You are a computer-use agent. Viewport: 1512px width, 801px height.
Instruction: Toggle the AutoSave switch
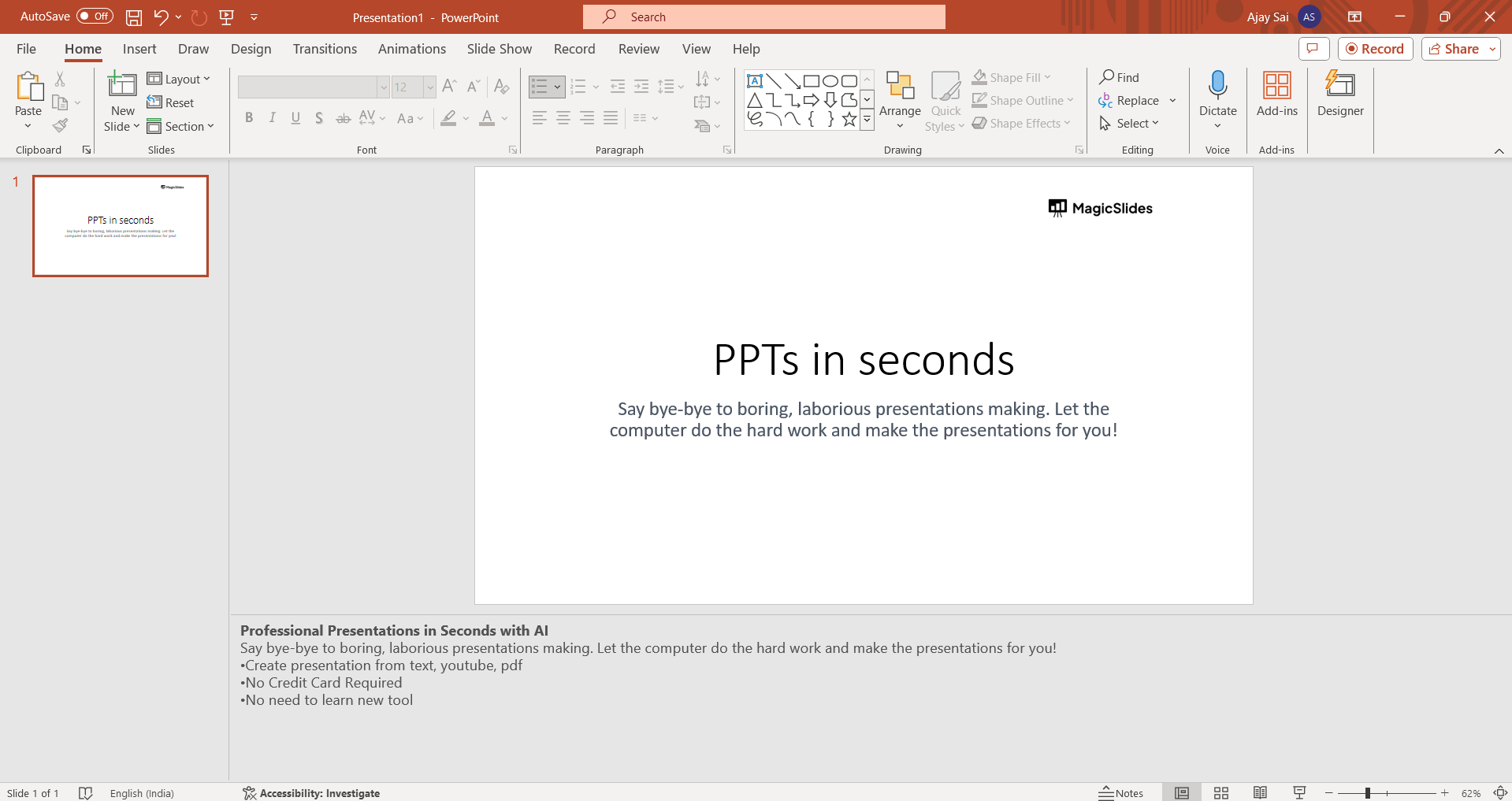[95, 17]
